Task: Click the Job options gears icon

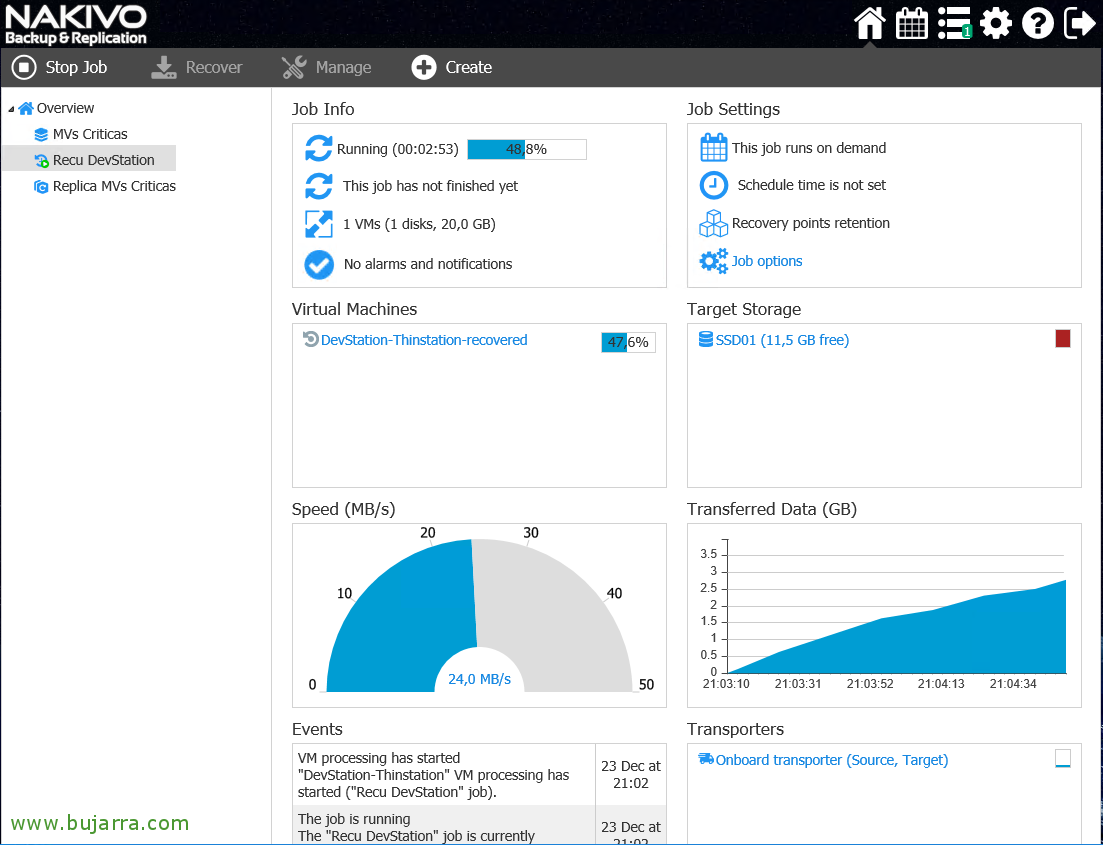Action: pyautogui.click(x=713, y=261)
